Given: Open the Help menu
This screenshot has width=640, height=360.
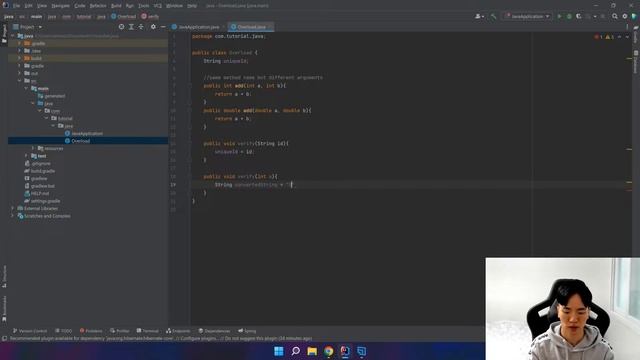Looking at the screenshot, I should point(192,6).
